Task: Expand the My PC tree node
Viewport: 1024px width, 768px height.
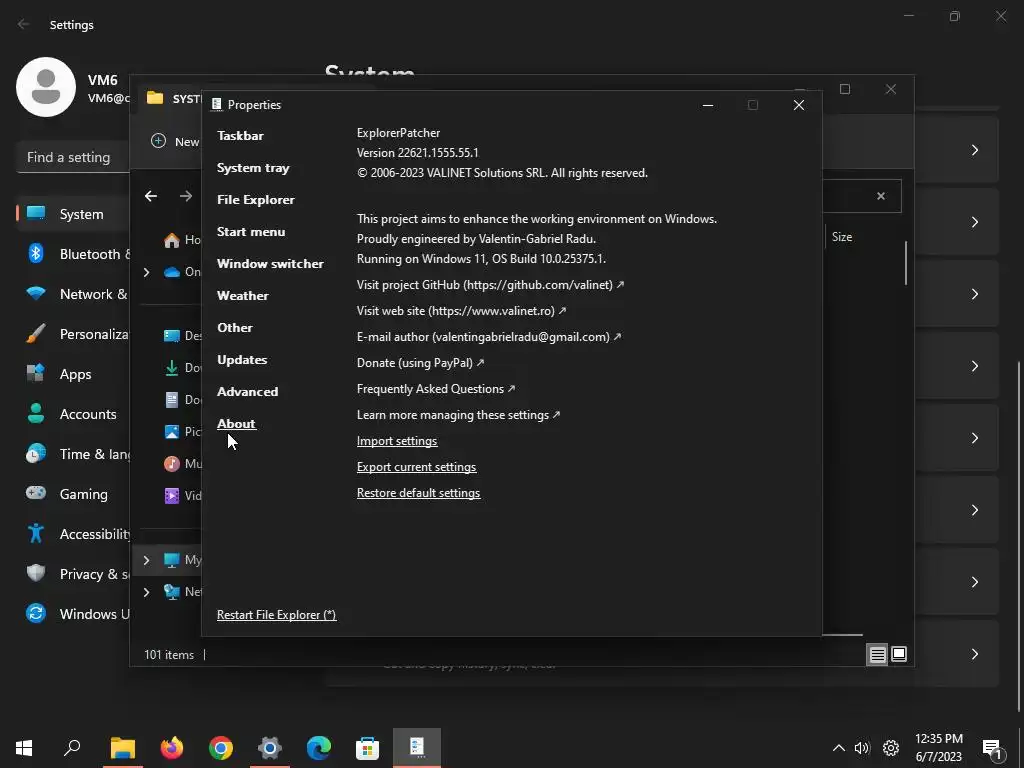Action: [146, 560]
